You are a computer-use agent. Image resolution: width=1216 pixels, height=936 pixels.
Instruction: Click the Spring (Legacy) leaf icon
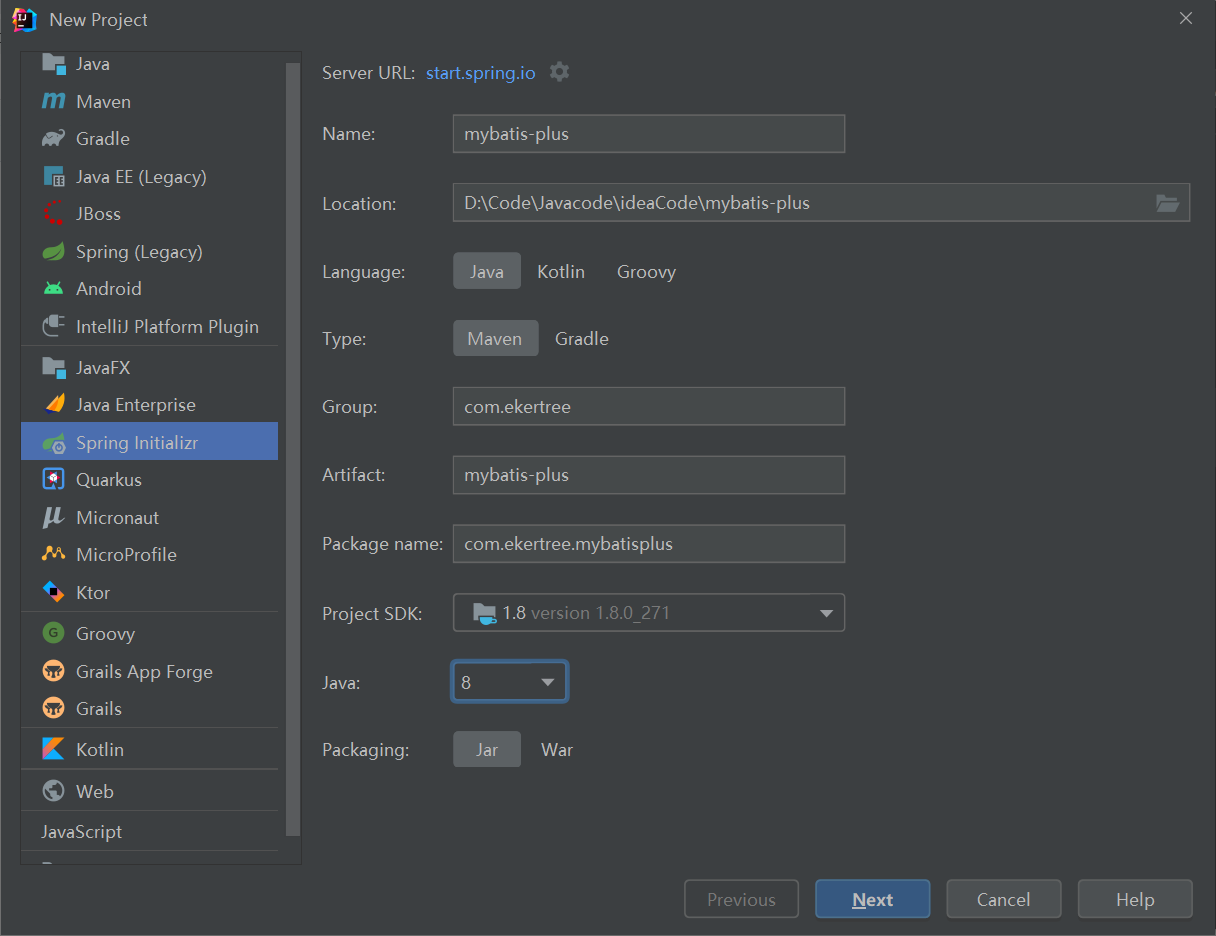54,252
